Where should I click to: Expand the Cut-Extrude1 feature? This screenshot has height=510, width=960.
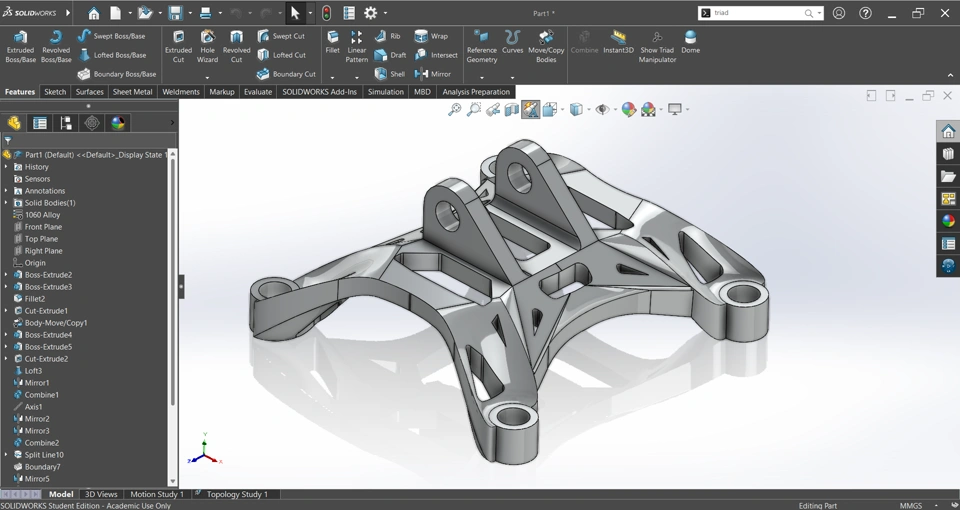[x=6, y=311]
